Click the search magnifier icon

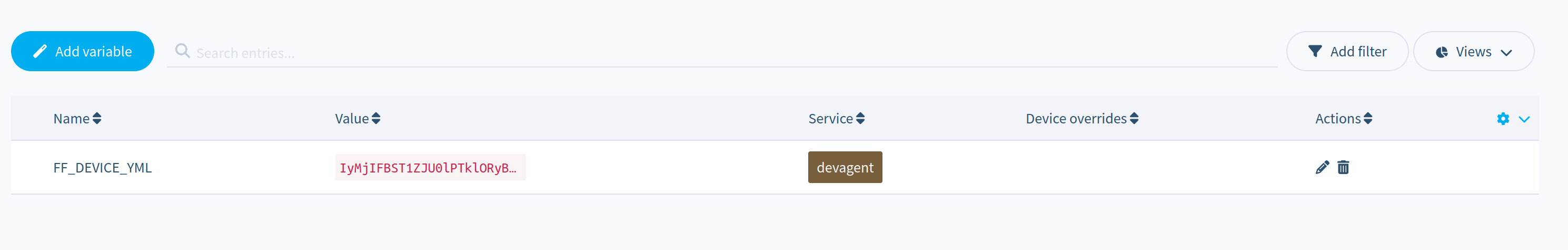pyautogui.click(x=182, y=51)
